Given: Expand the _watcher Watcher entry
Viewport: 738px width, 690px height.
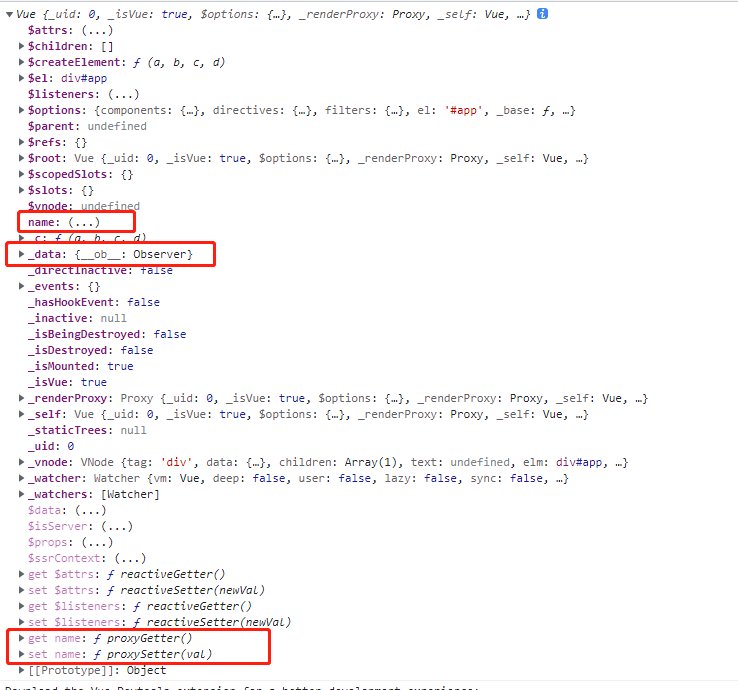Looking at the screenshot, I should (22, 478).
